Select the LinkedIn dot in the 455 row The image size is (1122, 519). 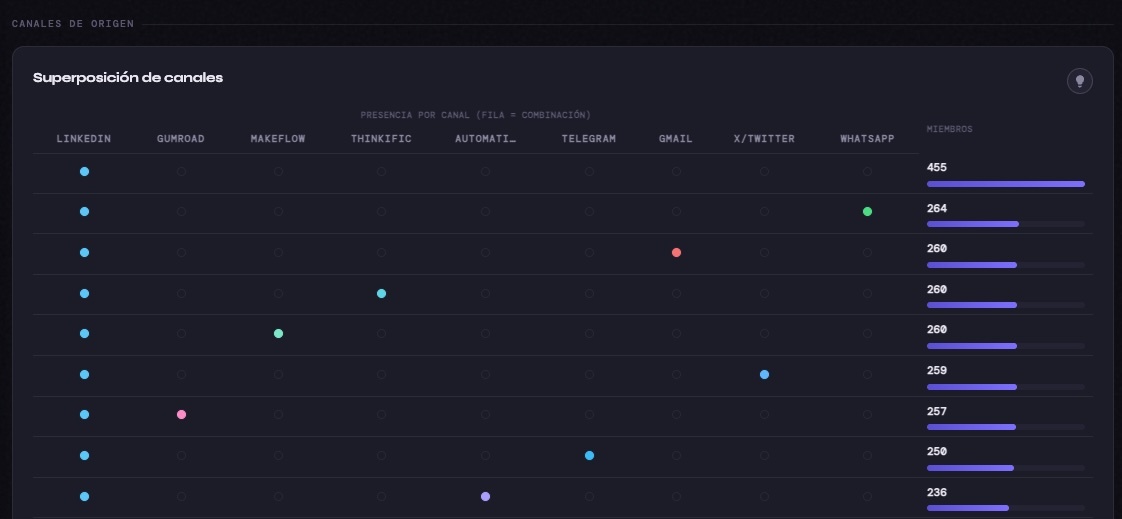click(84, 171)
